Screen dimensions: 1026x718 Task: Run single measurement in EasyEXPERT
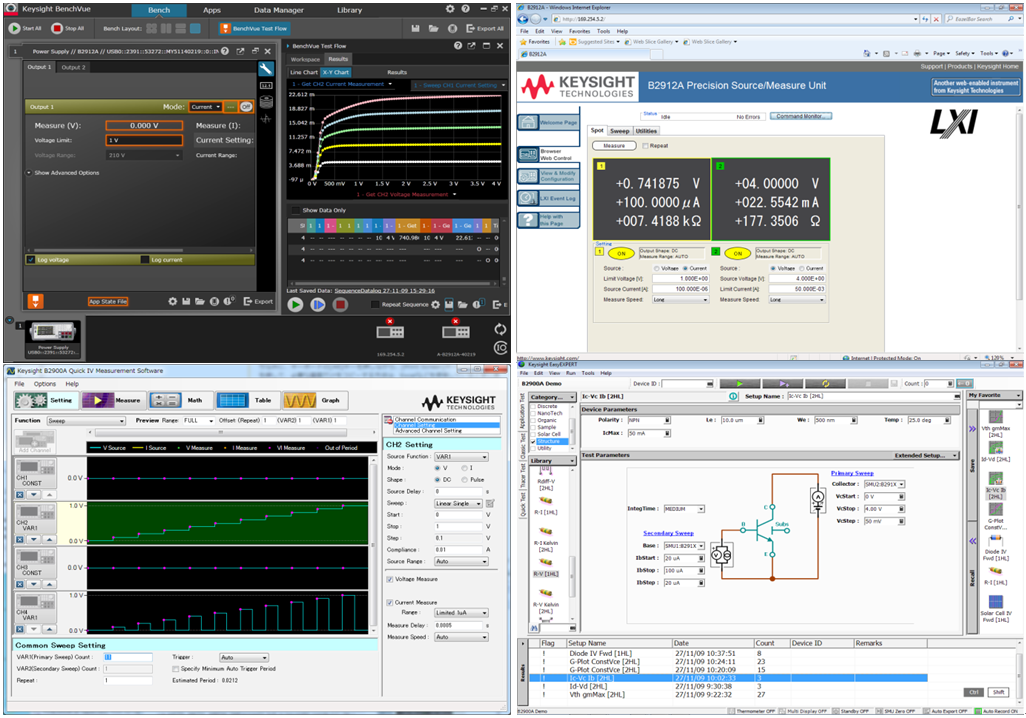(x=740, y=384)
